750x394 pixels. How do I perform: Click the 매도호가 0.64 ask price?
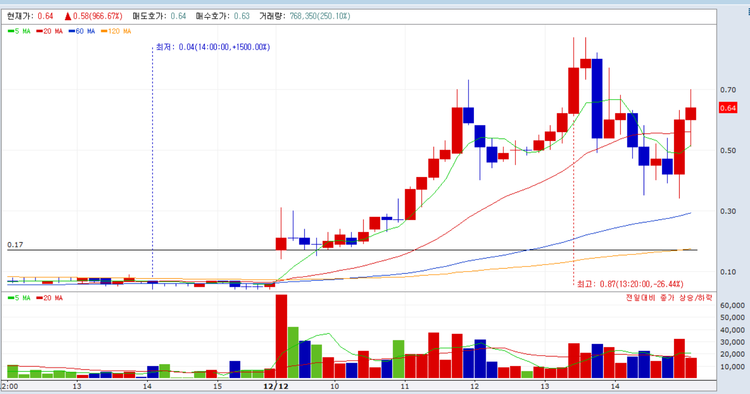tap(159, 16)
